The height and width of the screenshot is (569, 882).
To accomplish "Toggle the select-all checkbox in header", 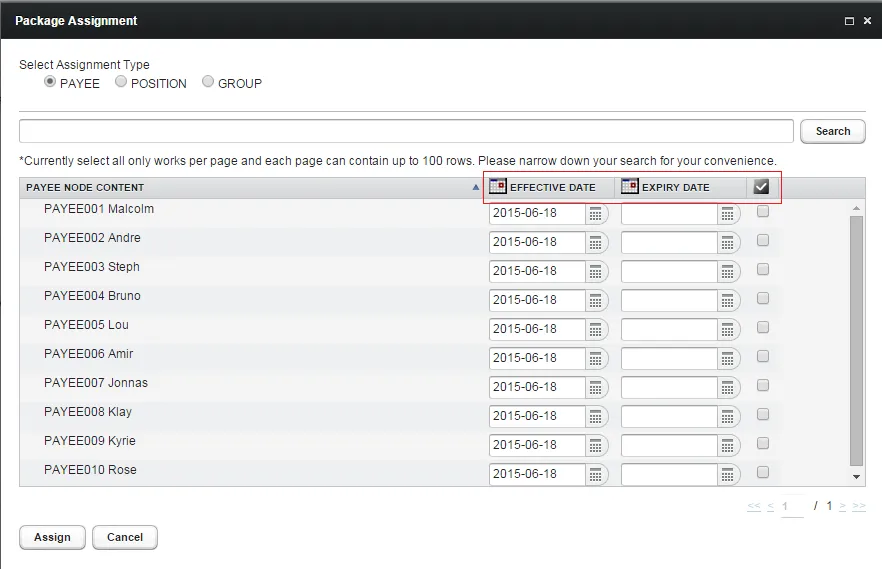I will click(x=761, y=187).
